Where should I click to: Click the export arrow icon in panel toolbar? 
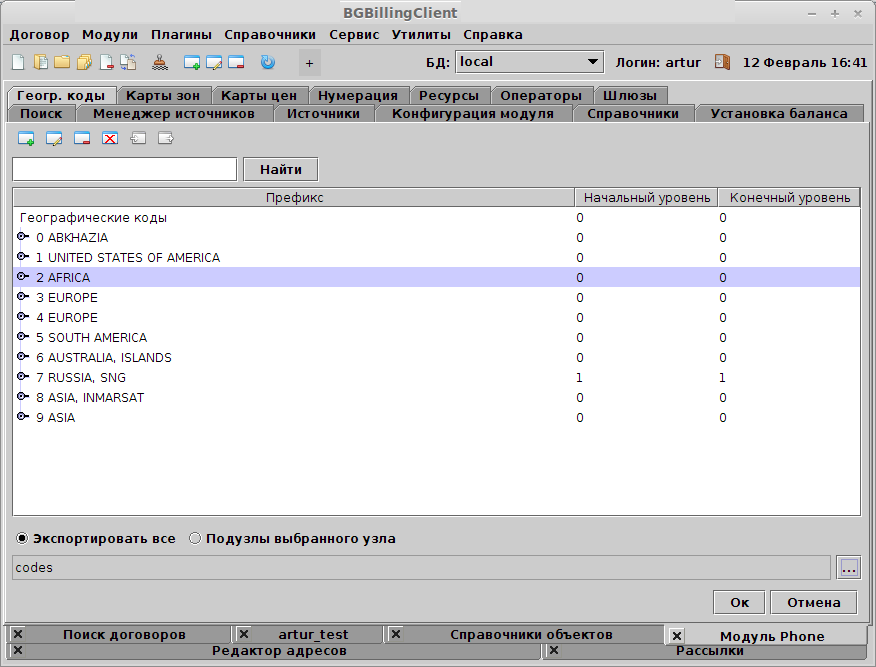coord(164,138)
